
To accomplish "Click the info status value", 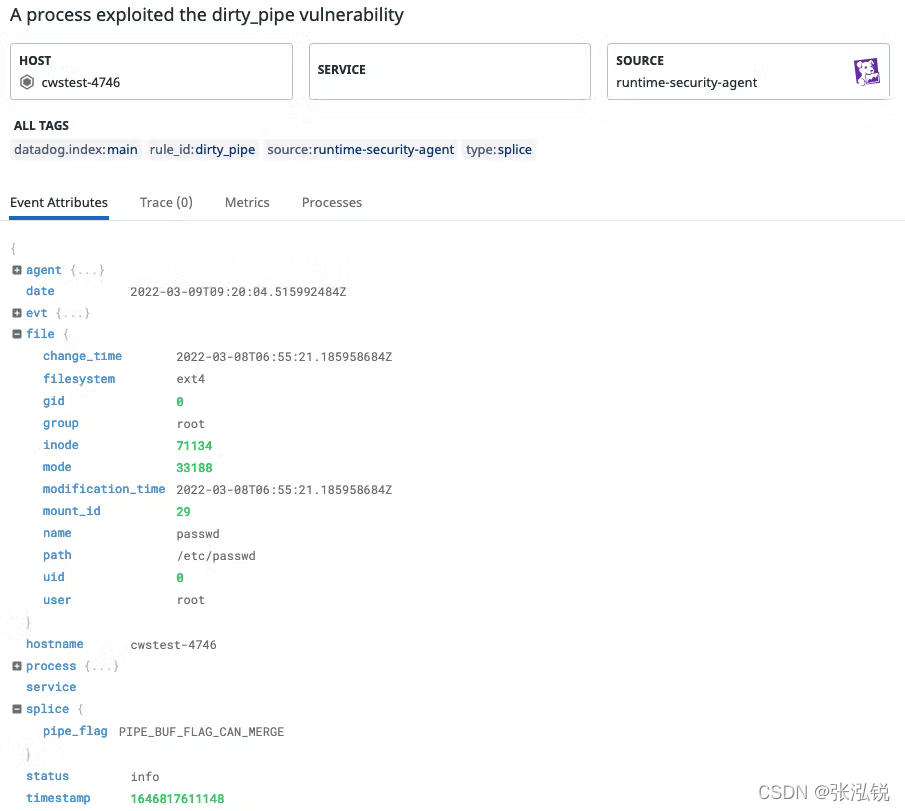I will pos(144,776).
